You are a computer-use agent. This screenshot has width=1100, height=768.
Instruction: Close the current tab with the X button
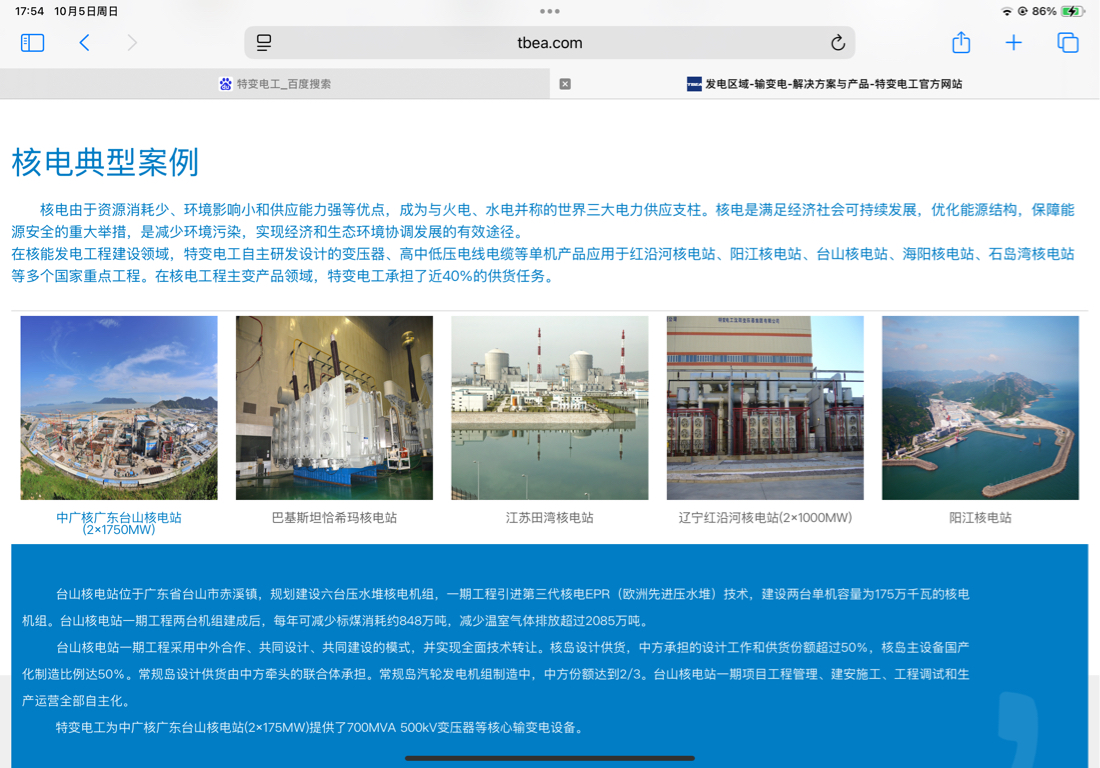click(565, 84)
